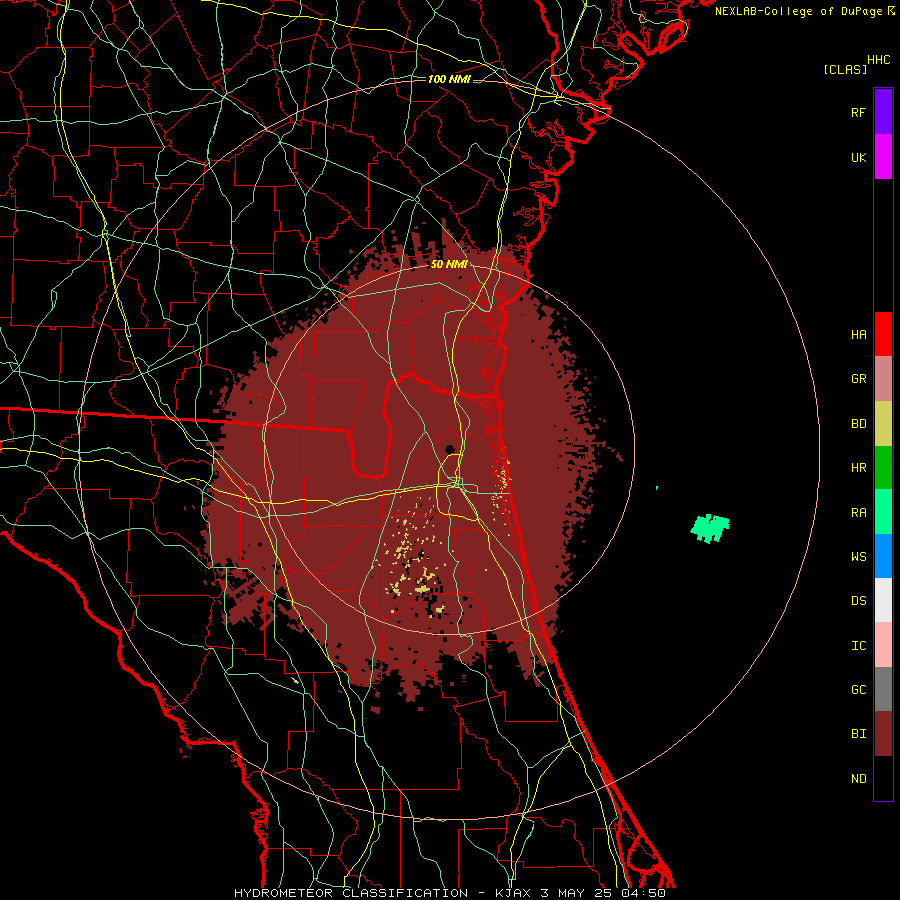This screenshot has width=900, height=900.
Task: Click the BI legend label
Action: pyautogui.click(x=858, y=734)
